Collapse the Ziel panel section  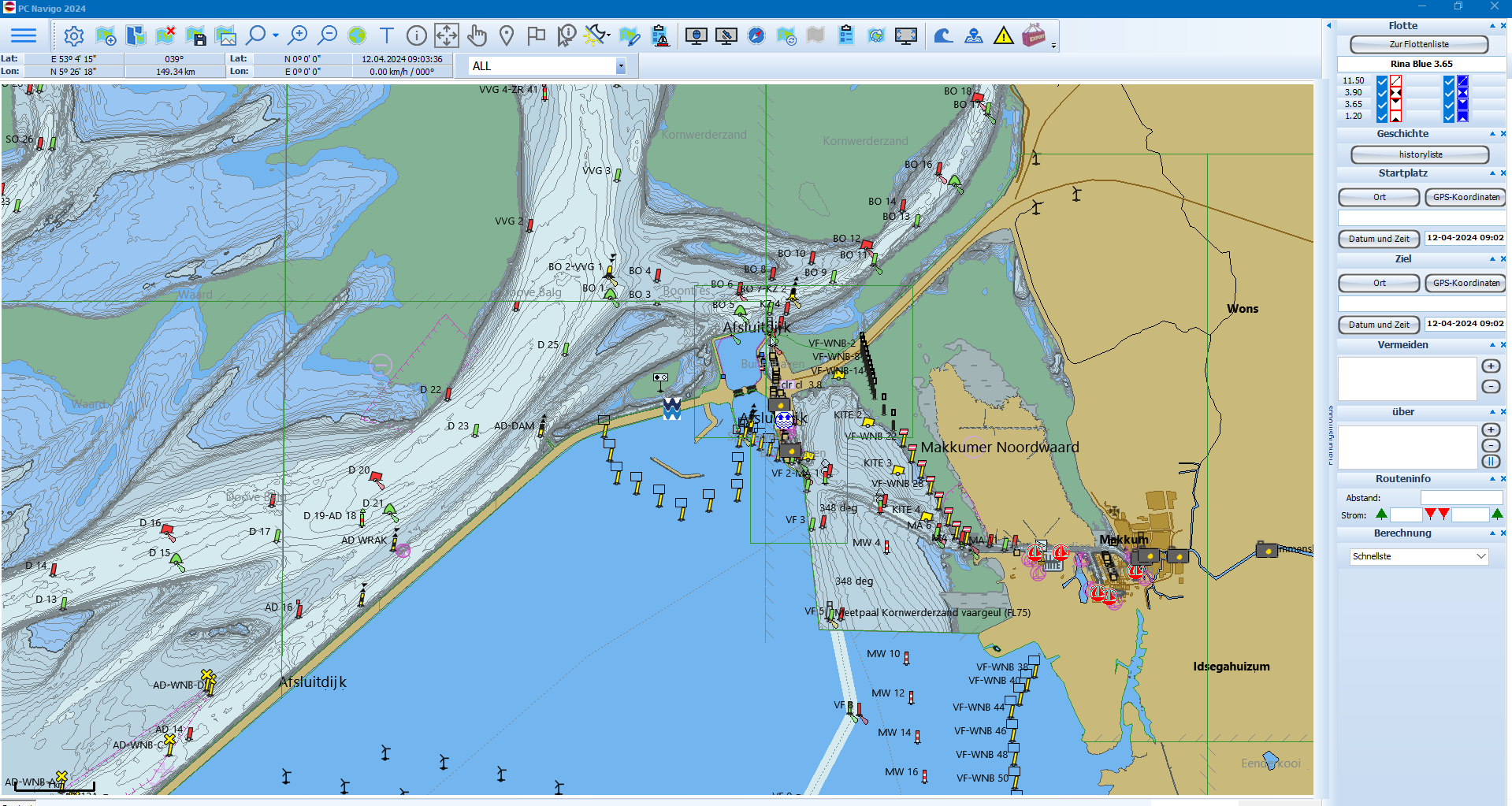click(x=1492, y=259)
